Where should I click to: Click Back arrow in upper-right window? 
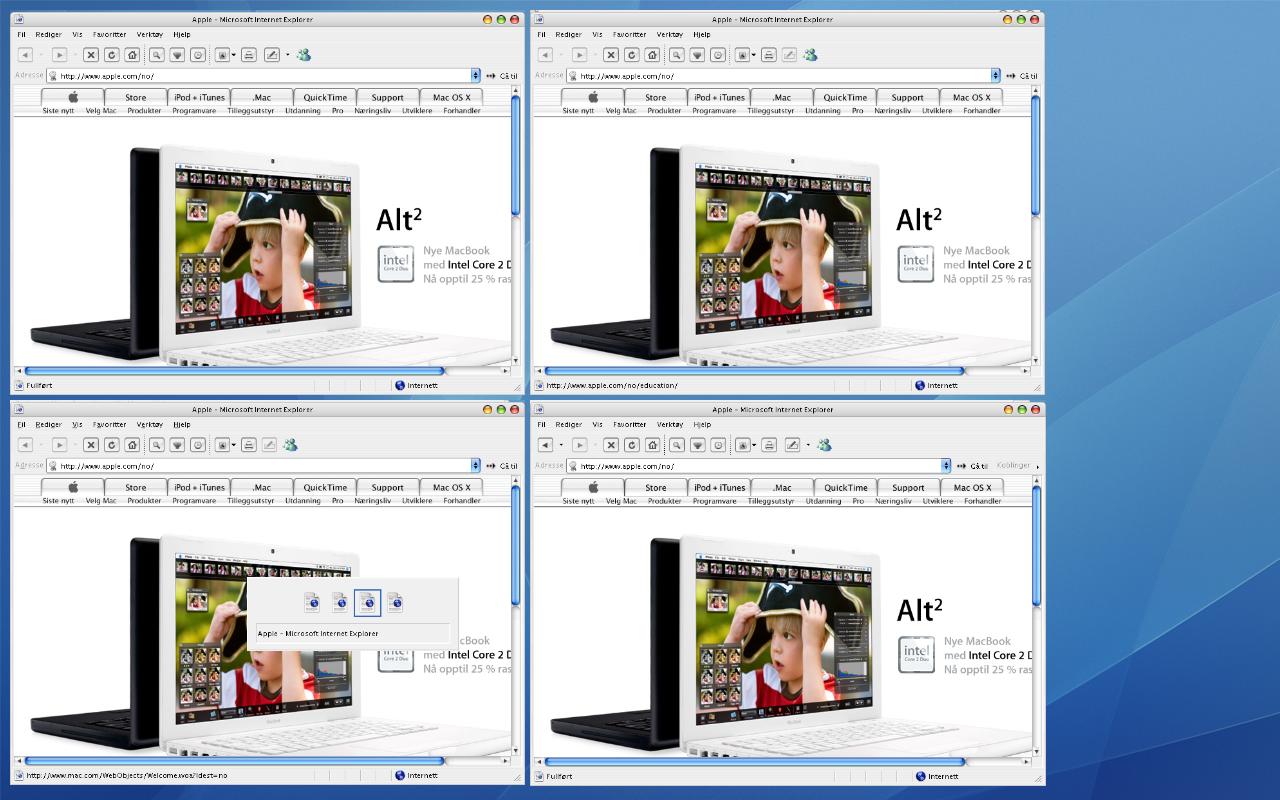(545, 55)
